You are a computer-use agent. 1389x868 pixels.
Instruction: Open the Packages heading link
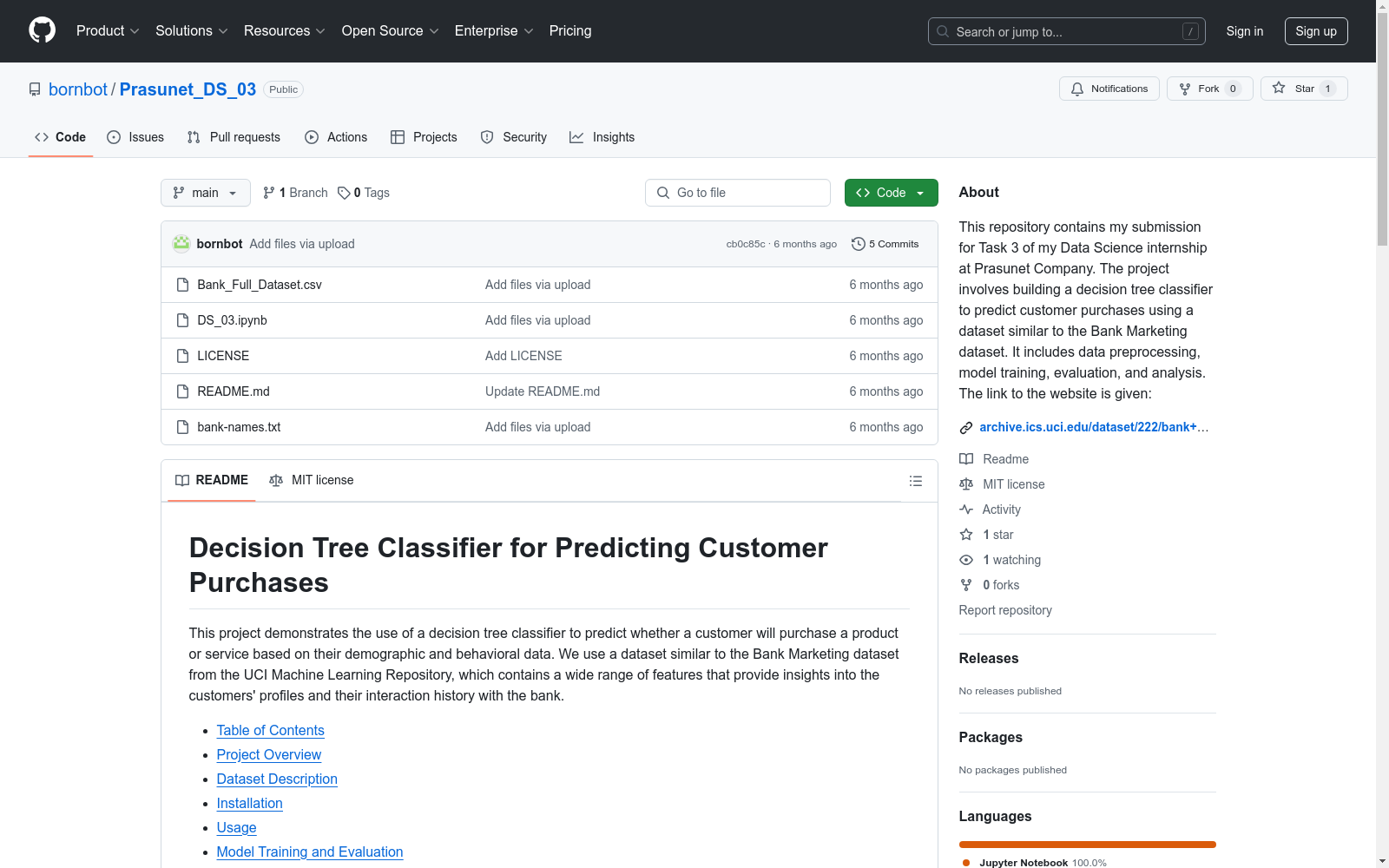tap(991, 737)
